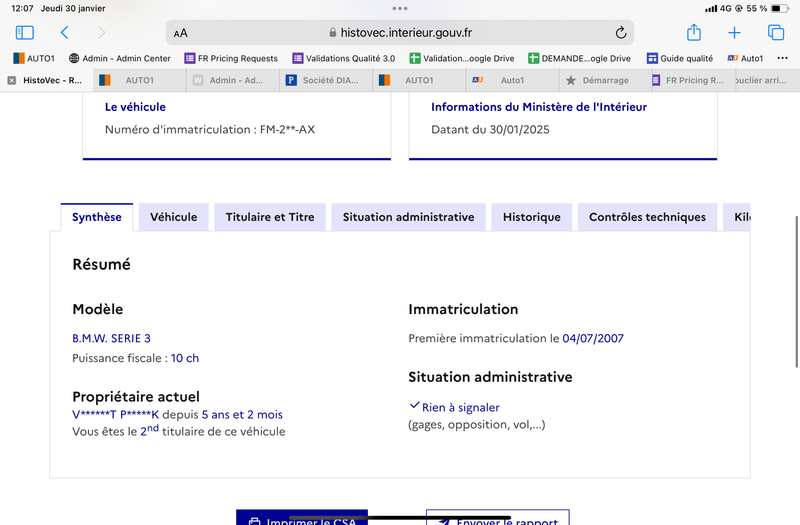Open the Véhicule tab
The image size is (800, 525).
coord(173,217)
